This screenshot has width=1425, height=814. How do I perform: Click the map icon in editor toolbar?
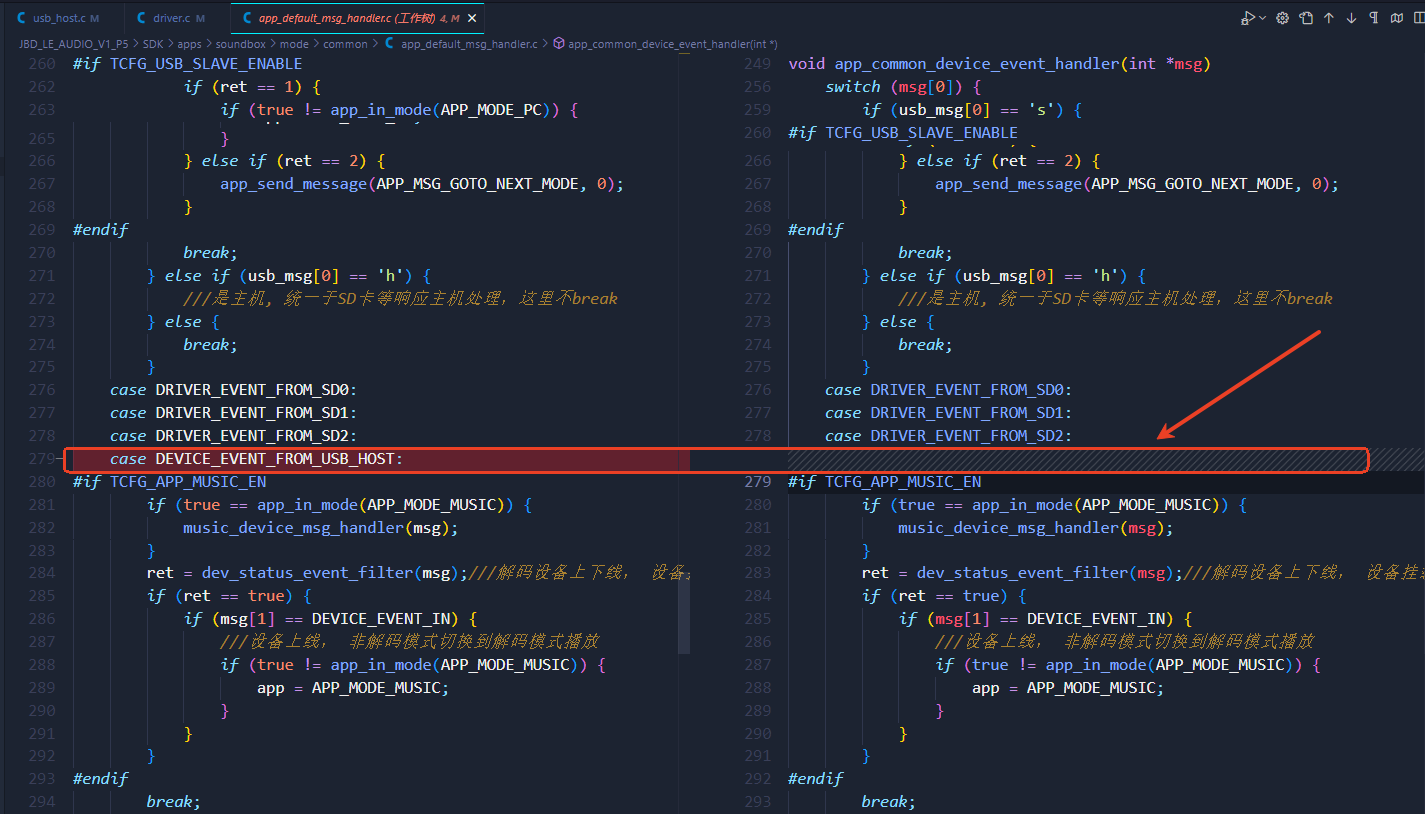pos(1398,18)
